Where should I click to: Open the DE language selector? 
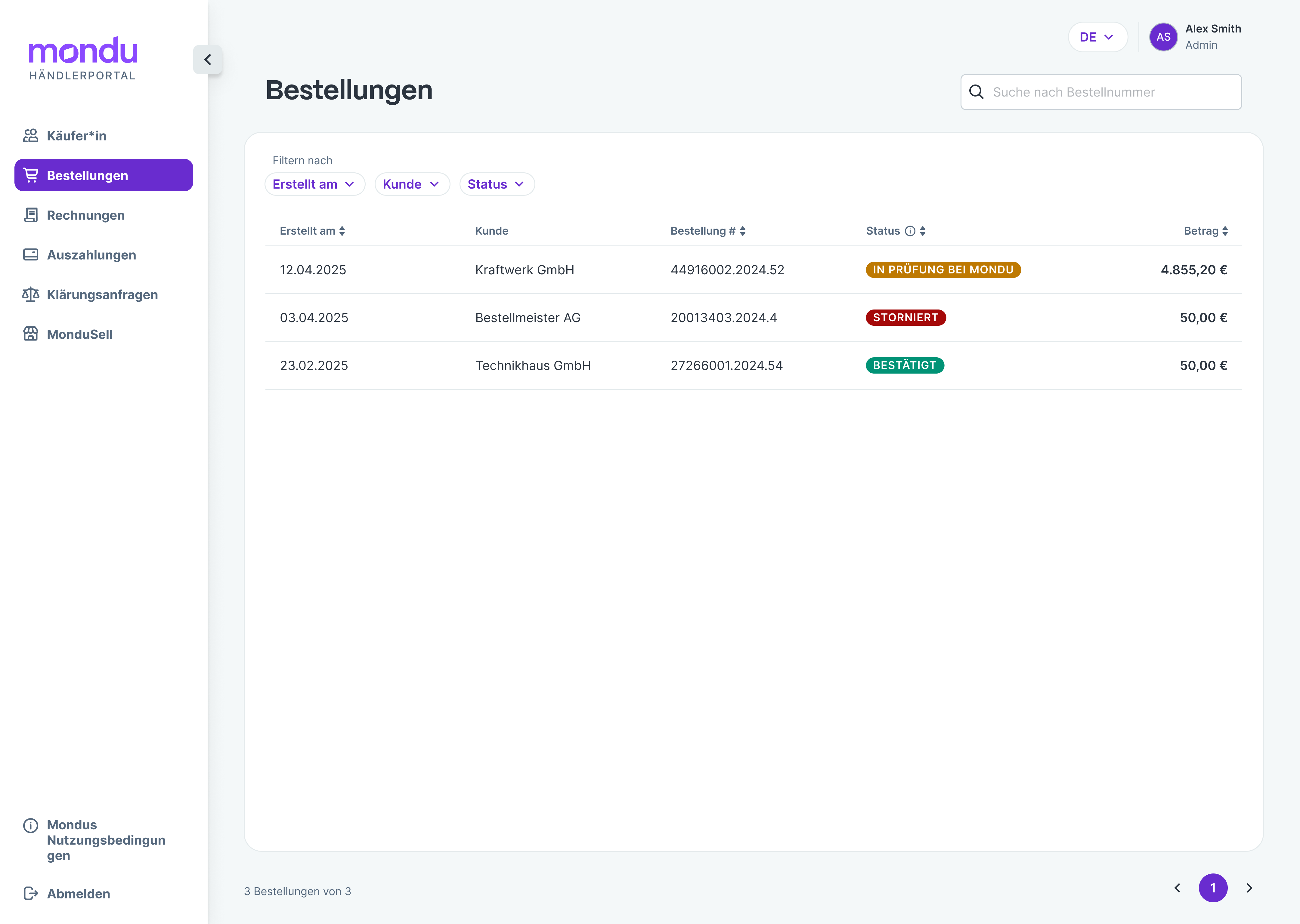click(x=1097, y=37)
